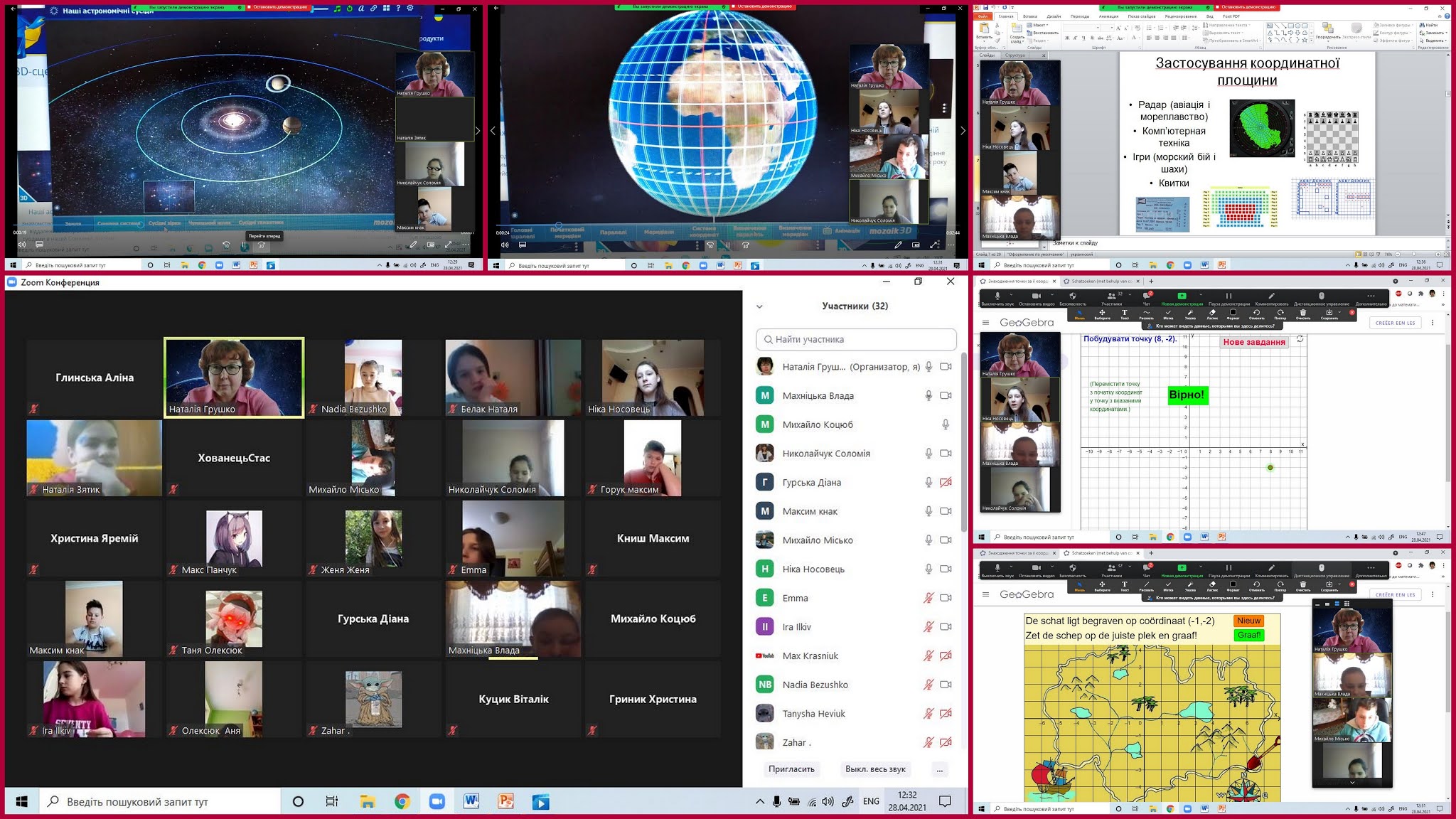The image size is (1456, 819).
Task: Toggle Zahar's muted microphone in participants list
Action: tap(928, 742)
